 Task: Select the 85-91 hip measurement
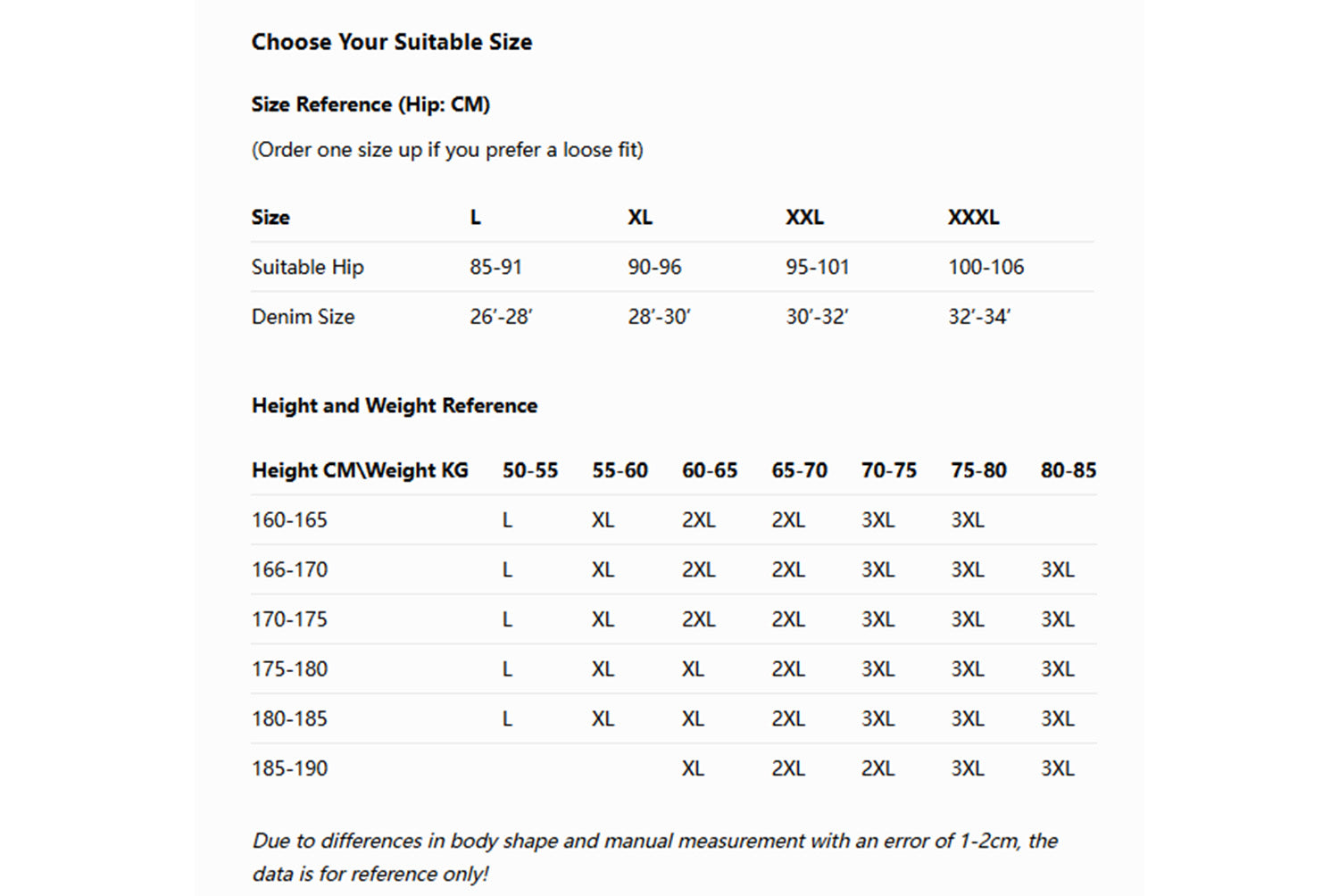(495, 267)
